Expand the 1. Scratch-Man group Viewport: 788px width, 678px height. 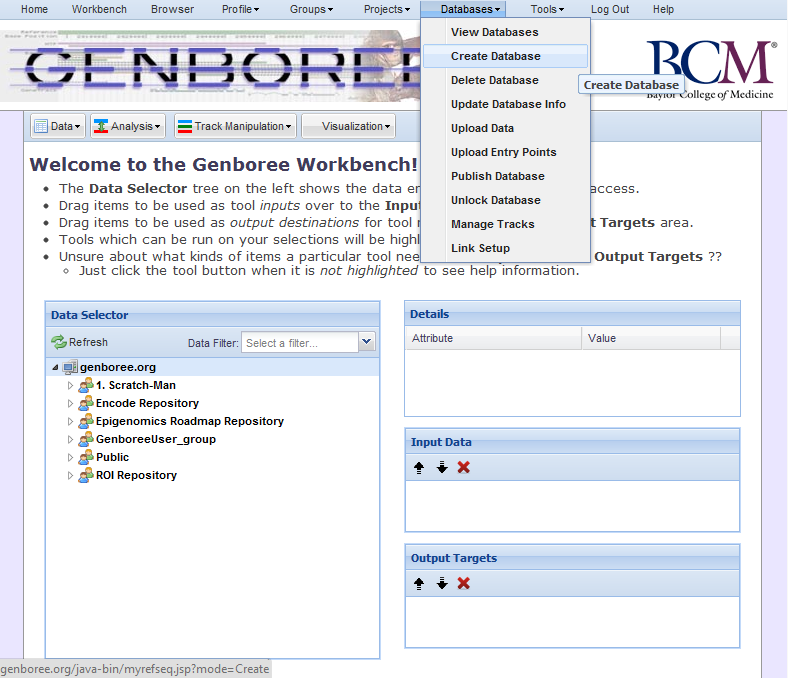tap(70, 386)
